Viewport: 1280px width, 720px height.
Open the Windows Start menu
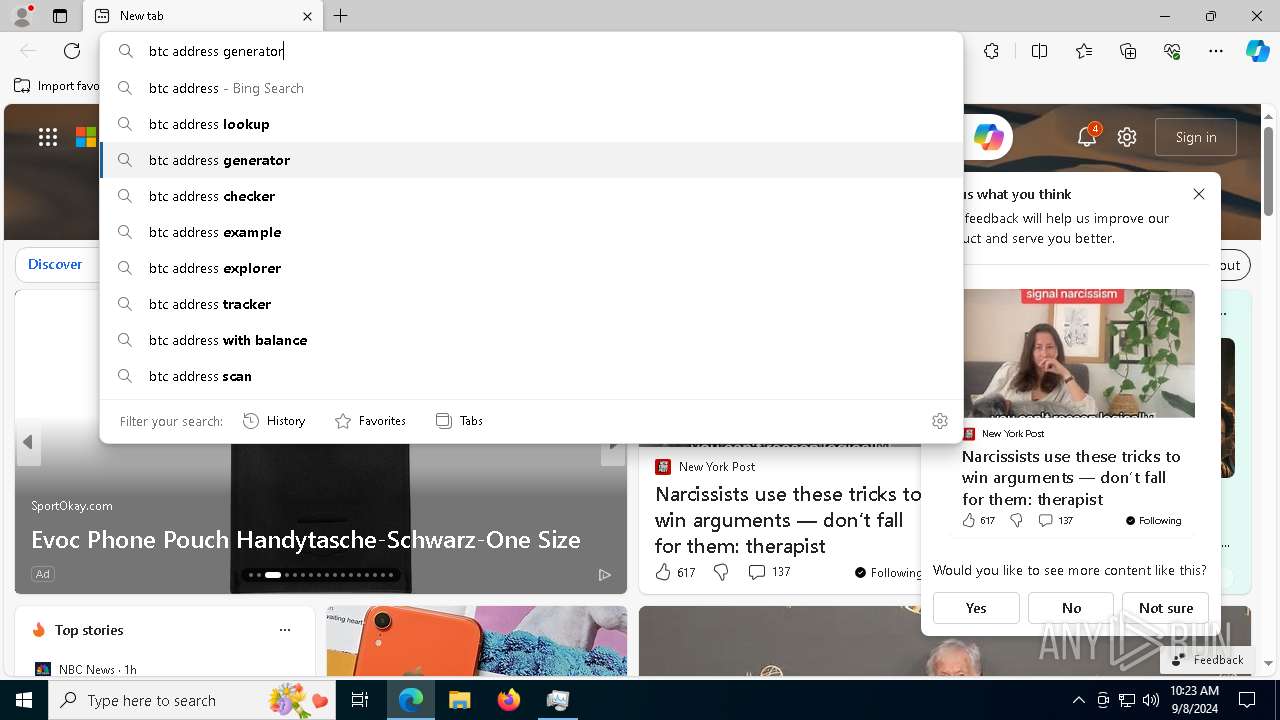24,700
